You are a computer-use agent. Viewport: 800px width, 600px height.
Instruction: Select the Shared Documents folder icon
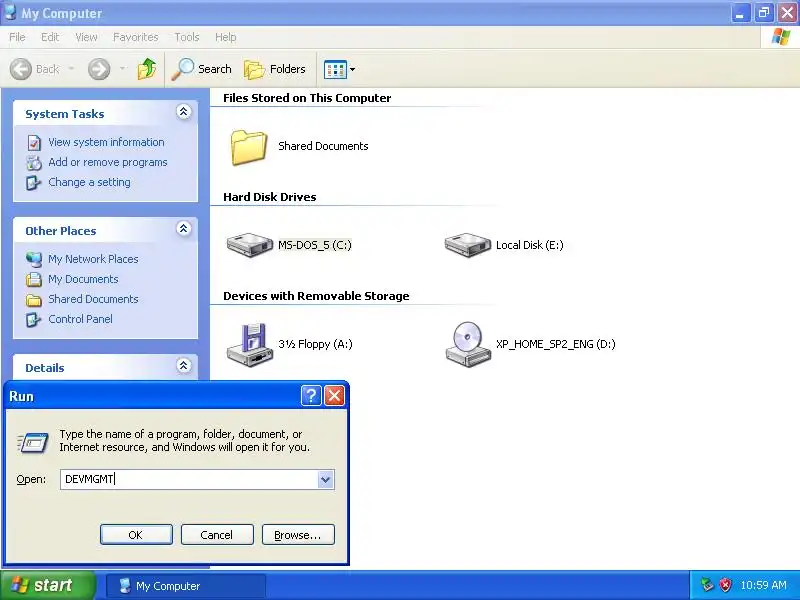(248, 147)
